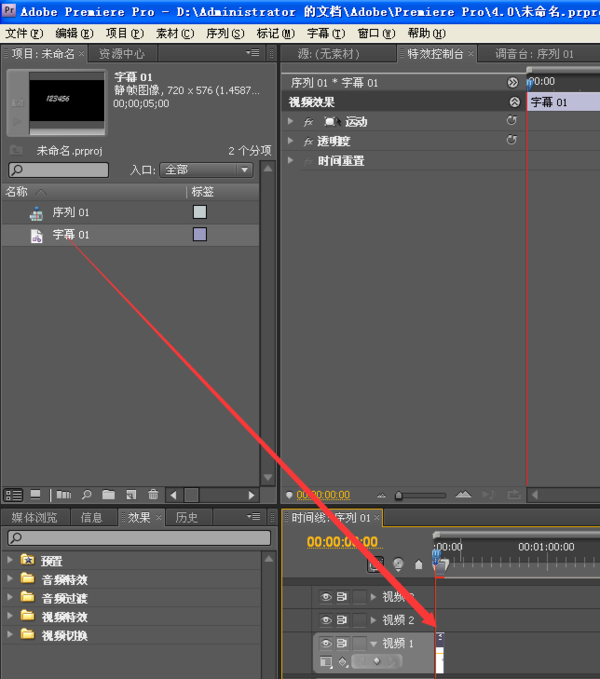The width and height of the screenshot is (600, 679).
Task: Click the zoom slider below effect controls
Action: (400, 495)
